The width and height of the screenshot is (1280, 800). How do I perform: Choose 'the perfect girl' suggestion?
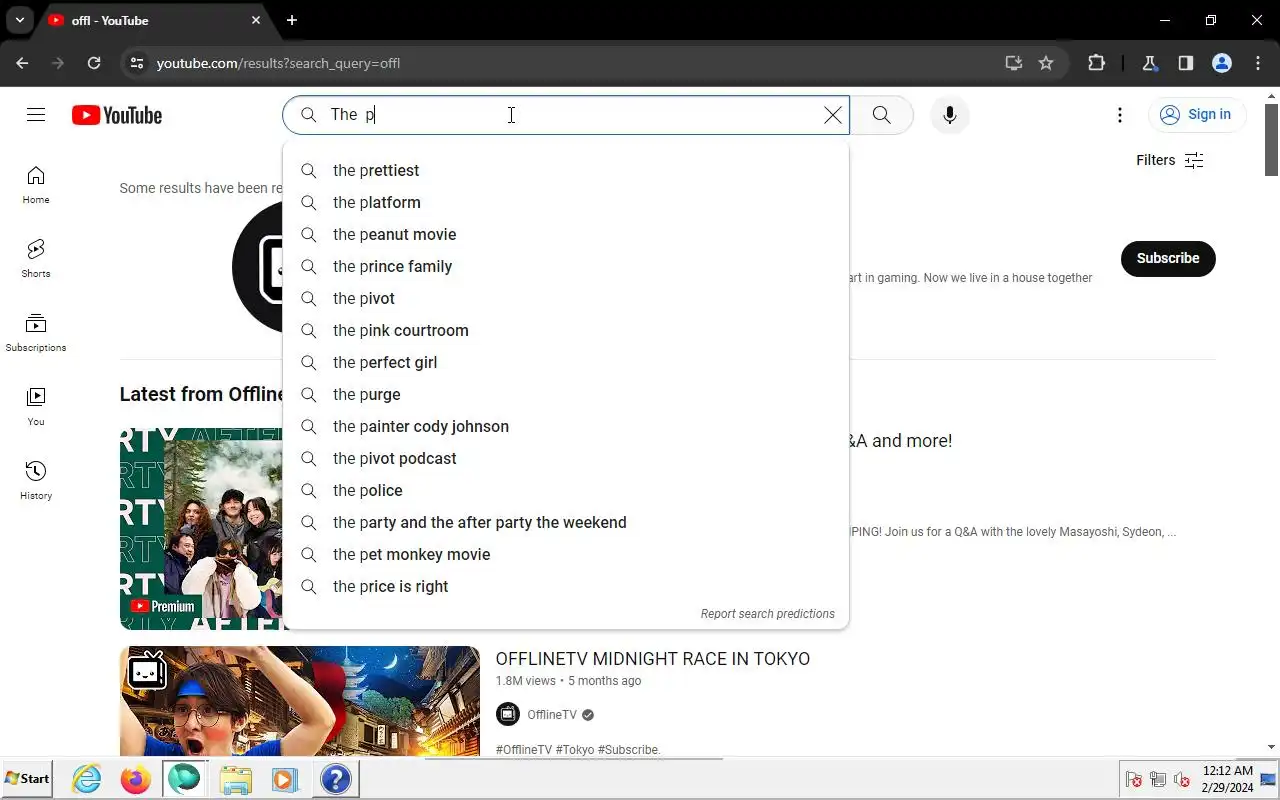[x=566, y=362]
